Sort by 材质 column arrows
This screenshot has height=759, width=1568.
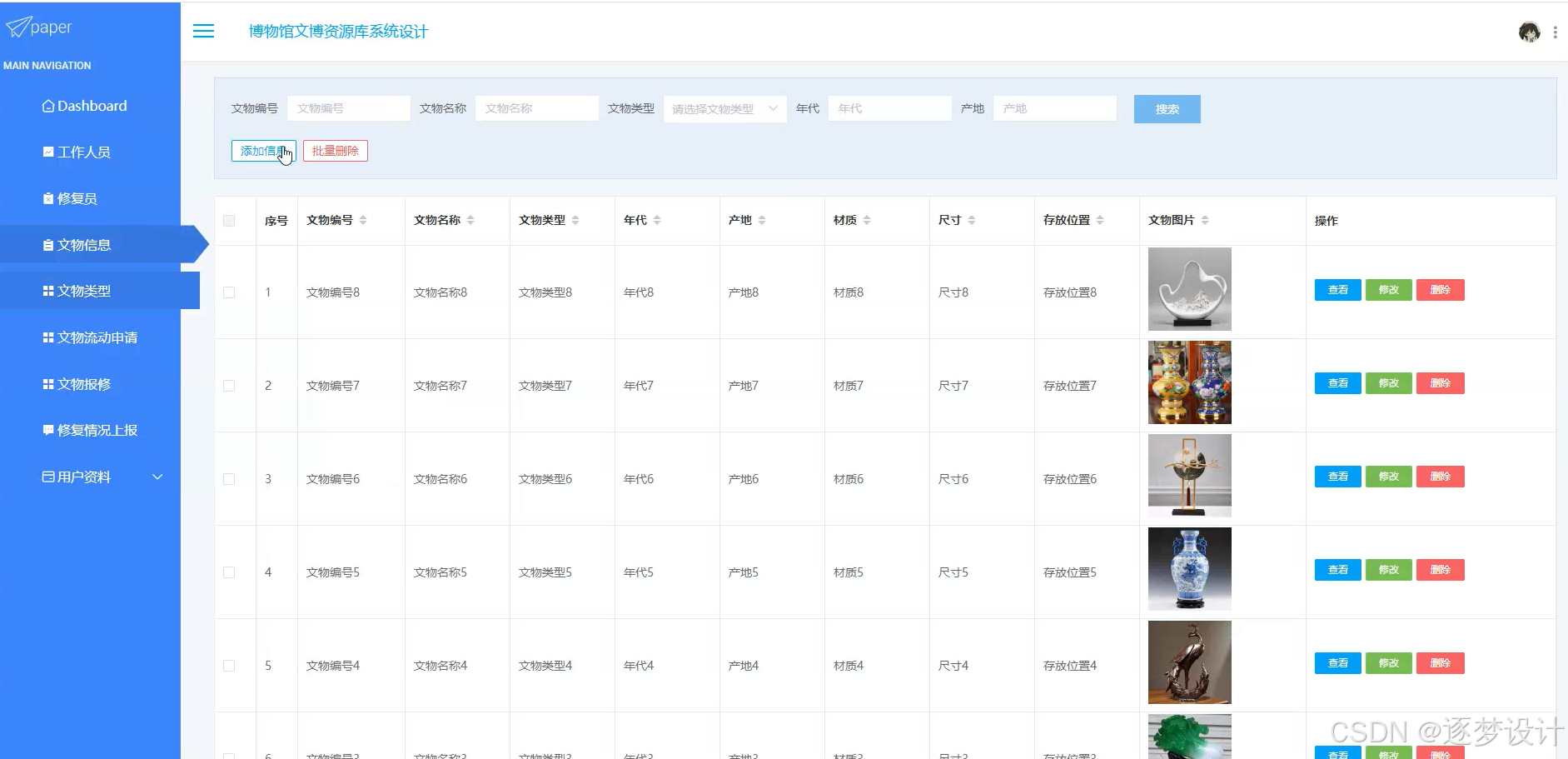click(x=867, y=220)
